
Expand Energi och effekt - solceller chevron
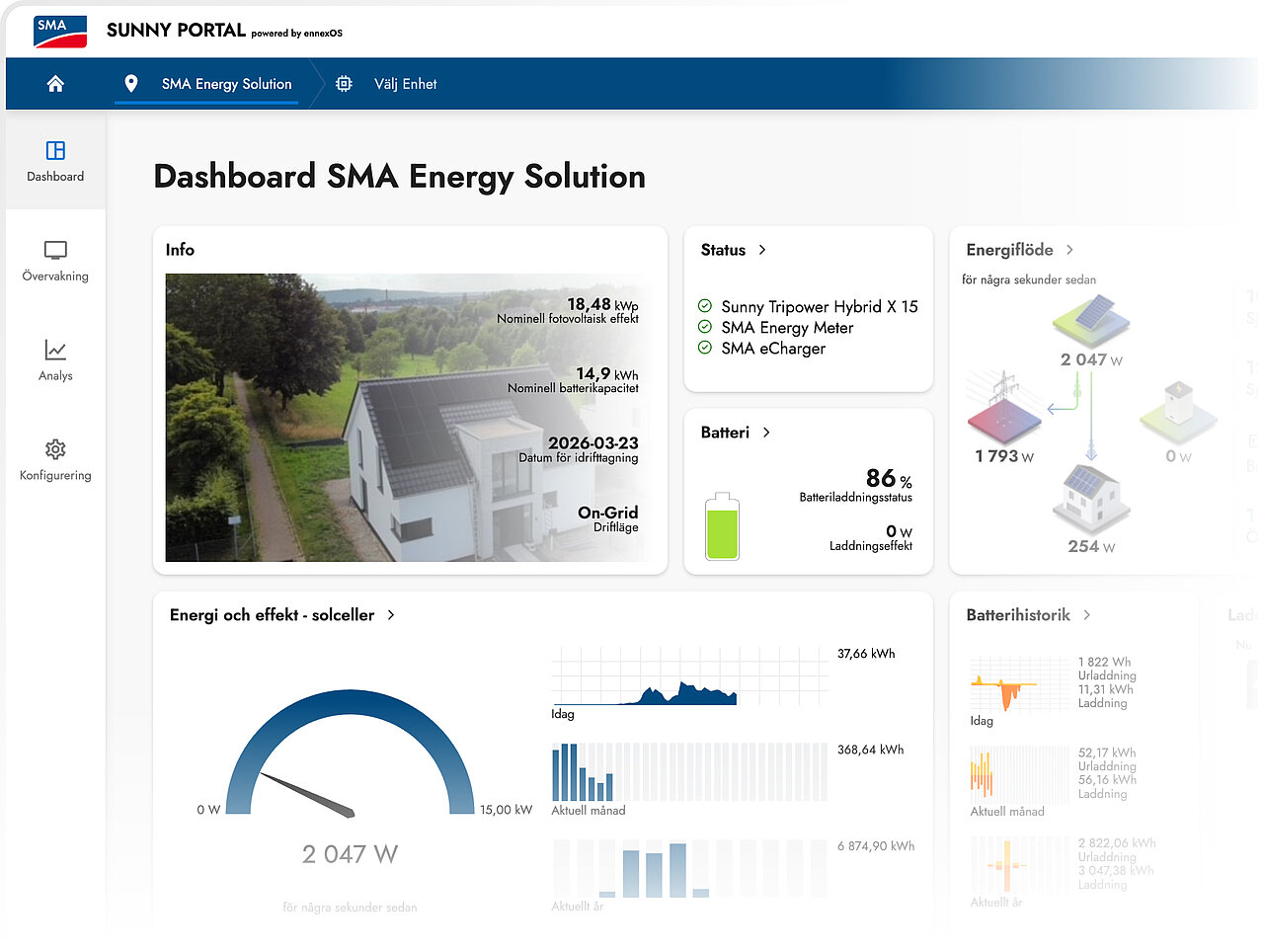391,614
